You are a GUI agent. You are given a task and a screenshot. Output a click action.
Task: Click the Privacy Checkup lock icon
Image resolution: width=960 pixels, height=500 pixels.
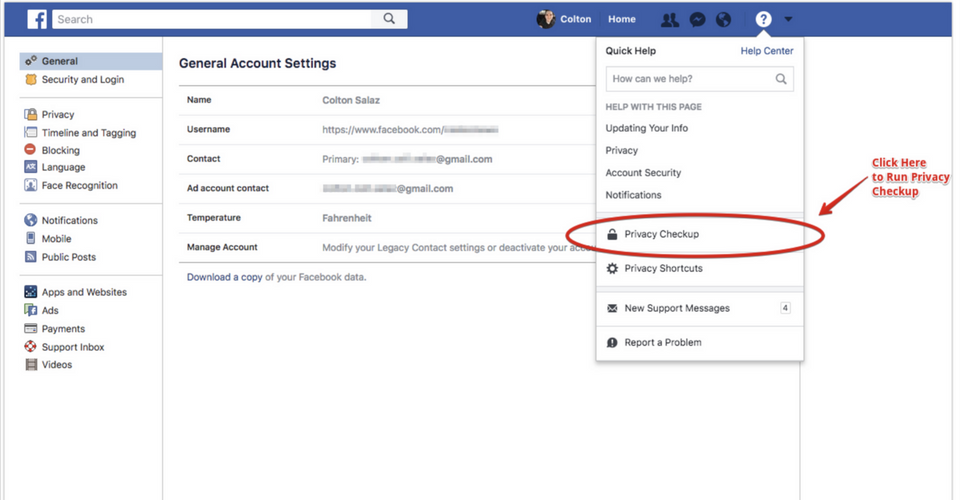pos(612,234)
